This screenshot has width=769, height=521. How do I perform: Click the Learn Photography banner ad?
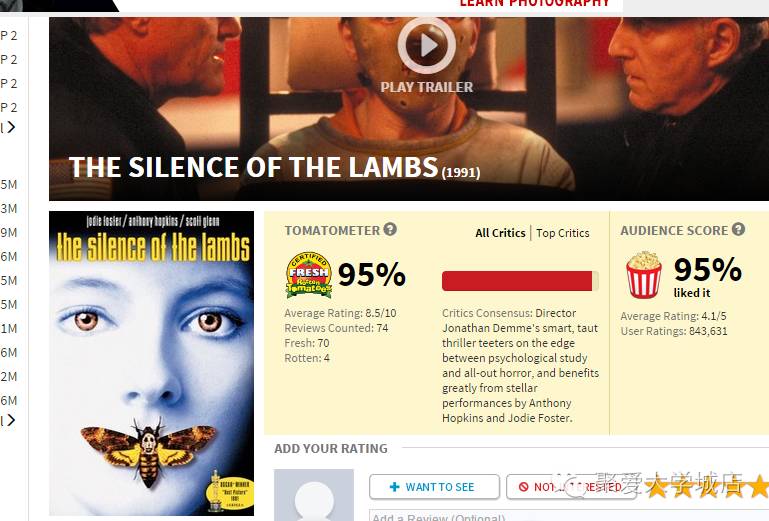coord(535,4)
